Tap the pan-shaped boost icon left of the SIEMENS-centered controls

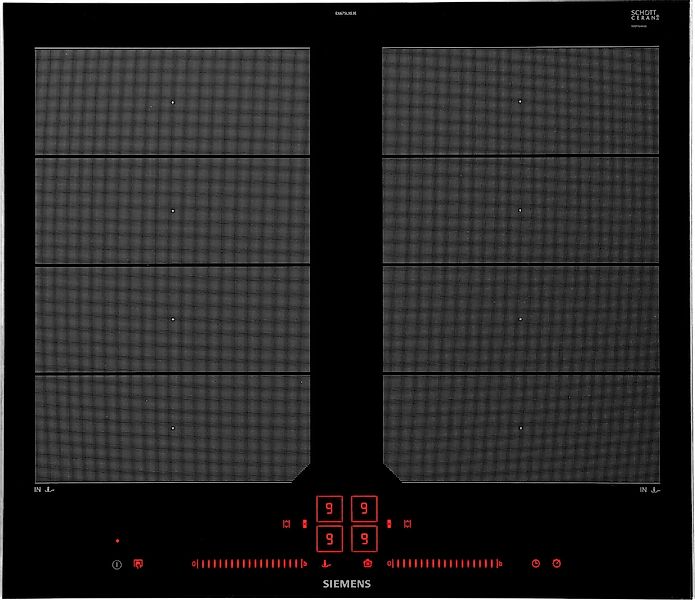pos(326,563)
